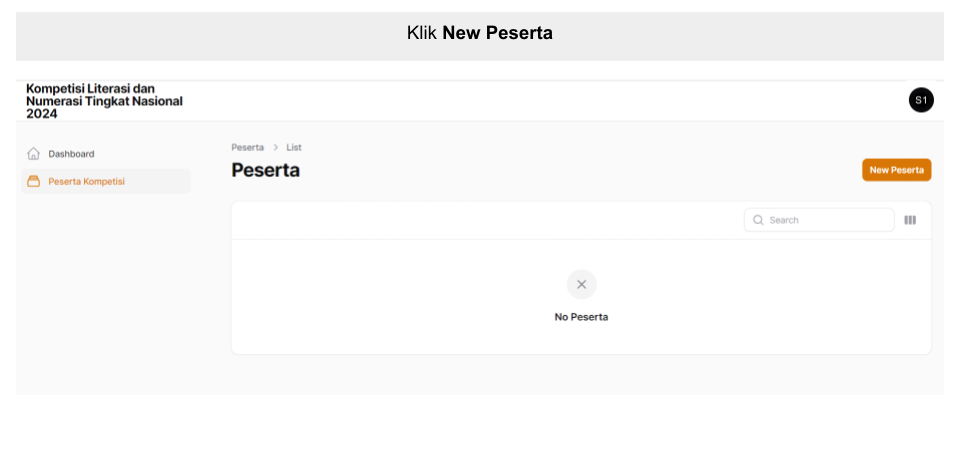Focus the Search input field
The width and height of the screenshot is (960, 458).
pos(819,220)
